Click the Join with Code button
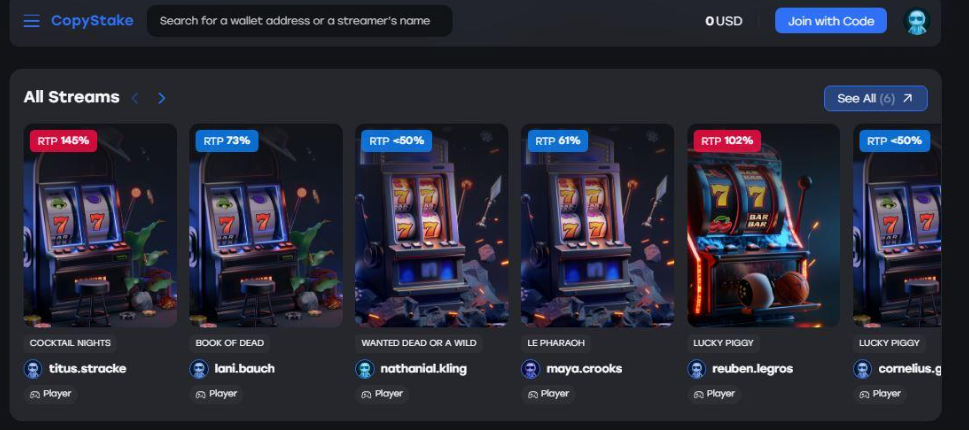 (x=831, y=21)
